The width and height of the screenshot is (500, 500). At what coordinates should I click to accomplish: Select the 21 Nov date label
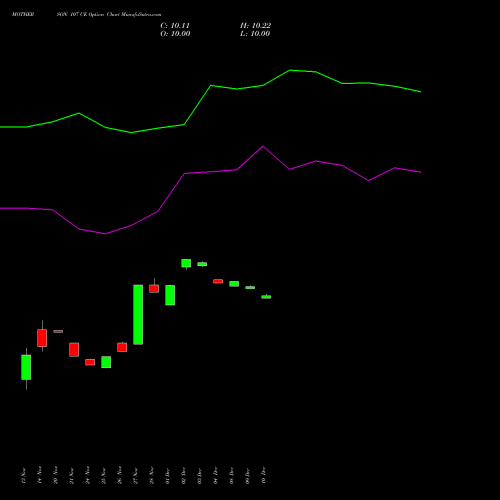72,475
